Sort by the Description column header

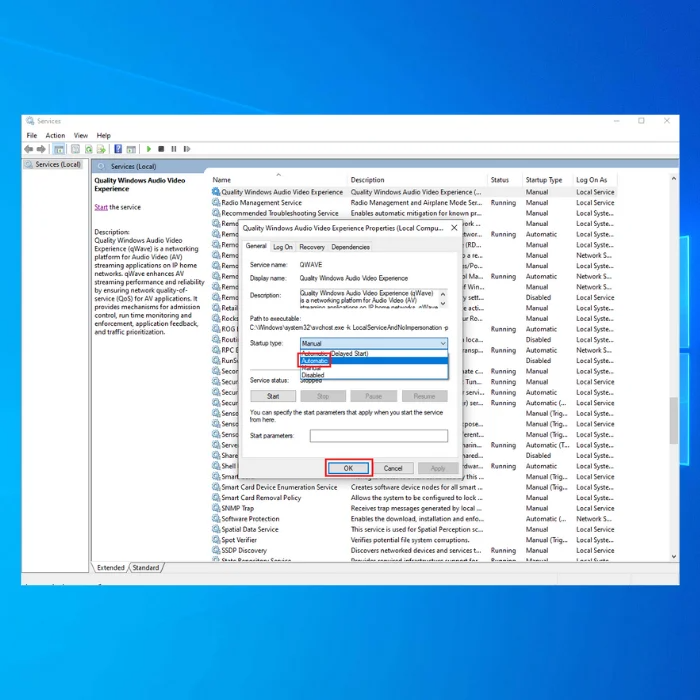(417, 180)
